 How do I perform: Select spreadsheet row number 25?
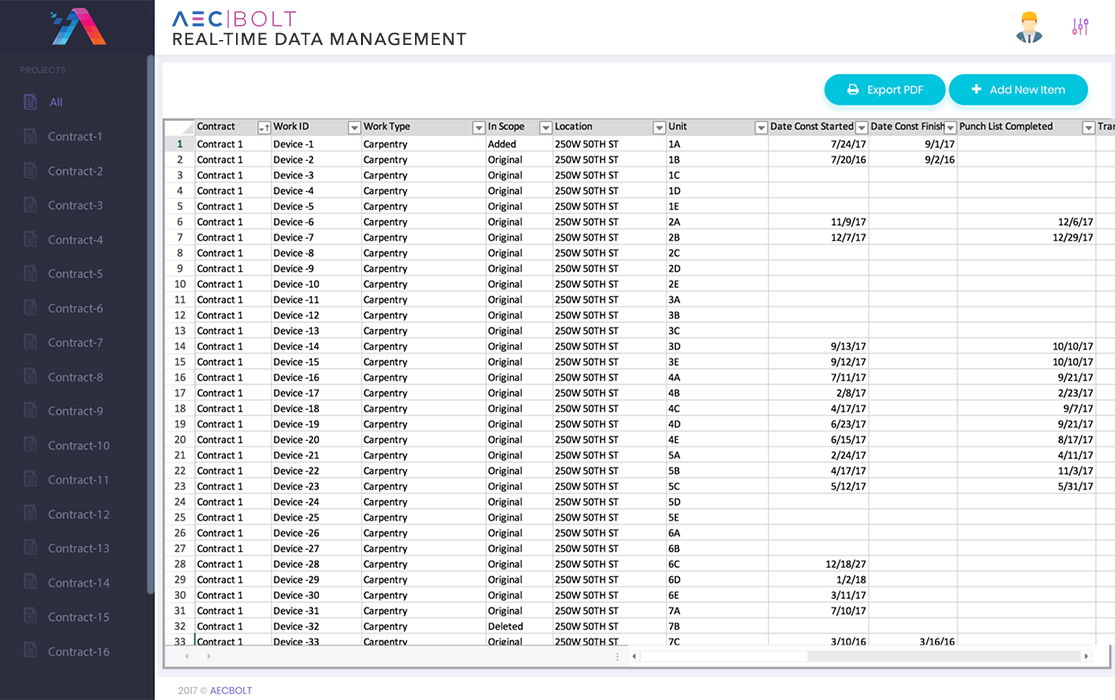(x=180, y=518)
